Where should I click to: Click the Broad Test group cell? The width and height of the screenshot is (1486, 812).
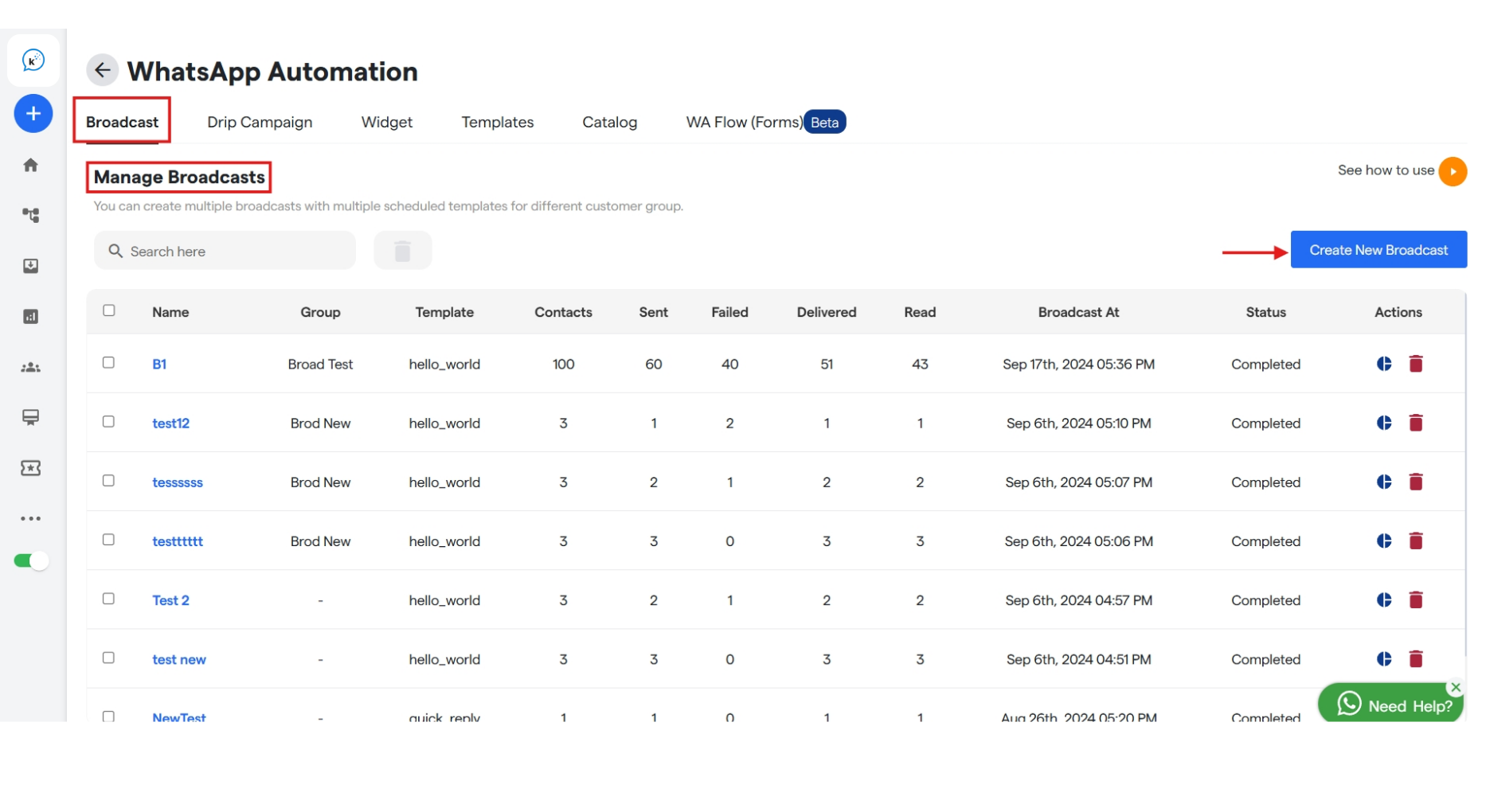[320, 364]
